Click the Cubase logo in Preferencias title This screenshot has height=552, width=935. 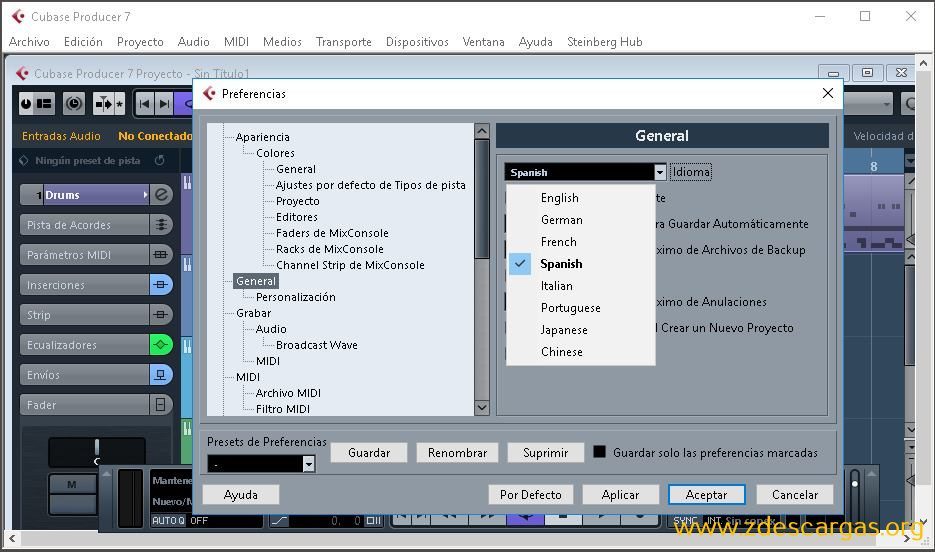[209, 93]
